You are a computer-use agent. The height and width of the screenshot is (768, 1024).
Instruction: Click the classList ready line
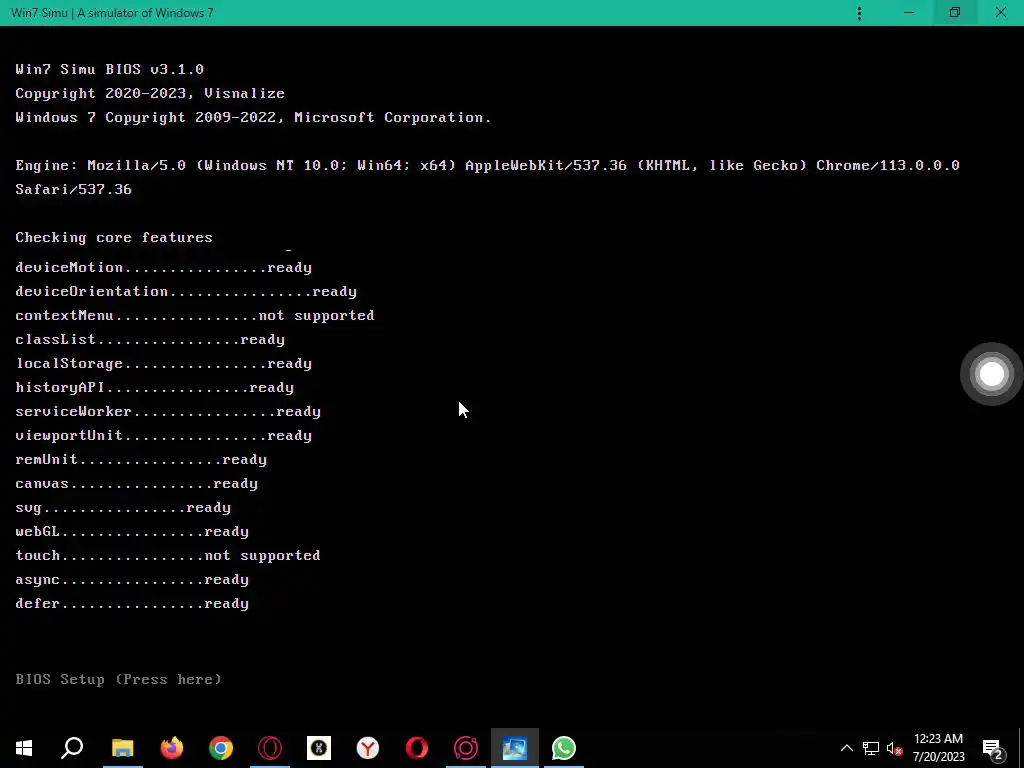(x=150, y=340)
